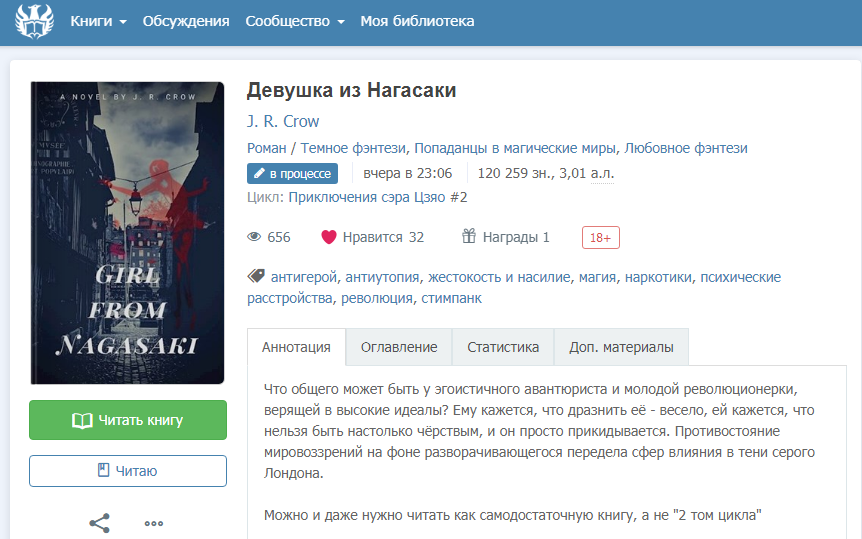Click the eye views icon
The height and width of the screenshot is (539, 862).
pos(254,237)
